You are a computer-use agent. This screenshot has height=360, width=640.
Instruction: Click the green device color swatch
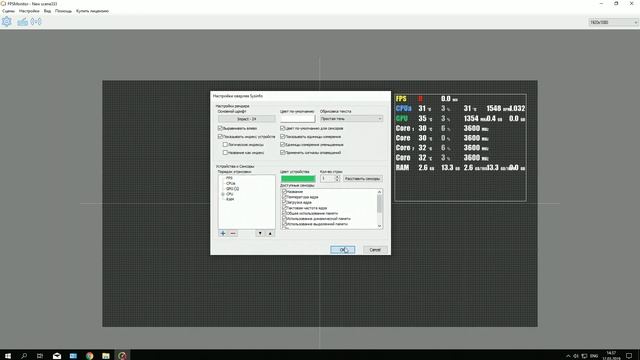(x=298, y=179)
